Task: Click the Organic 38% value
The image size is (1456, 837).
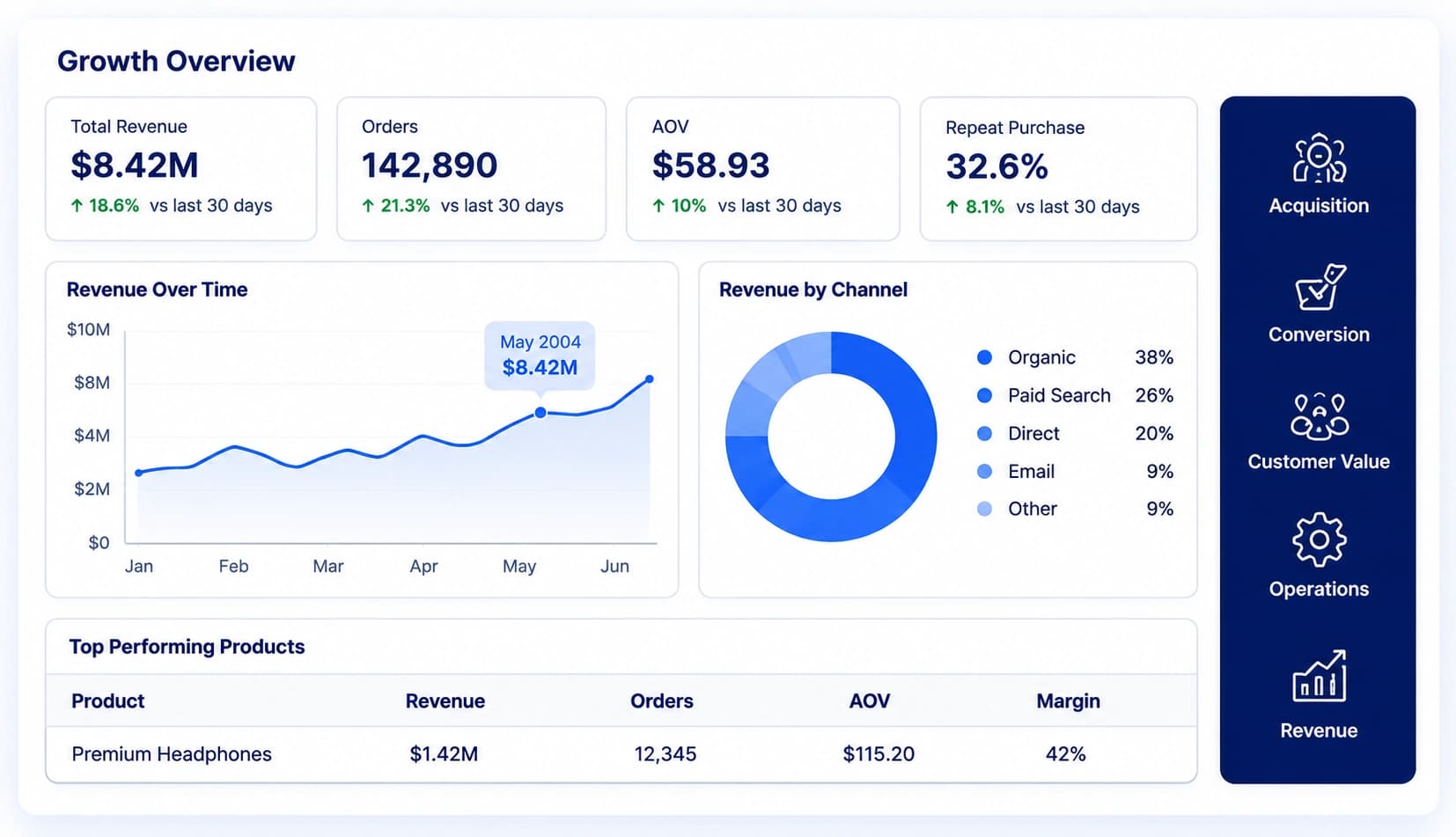Action: coord(1154,357)
